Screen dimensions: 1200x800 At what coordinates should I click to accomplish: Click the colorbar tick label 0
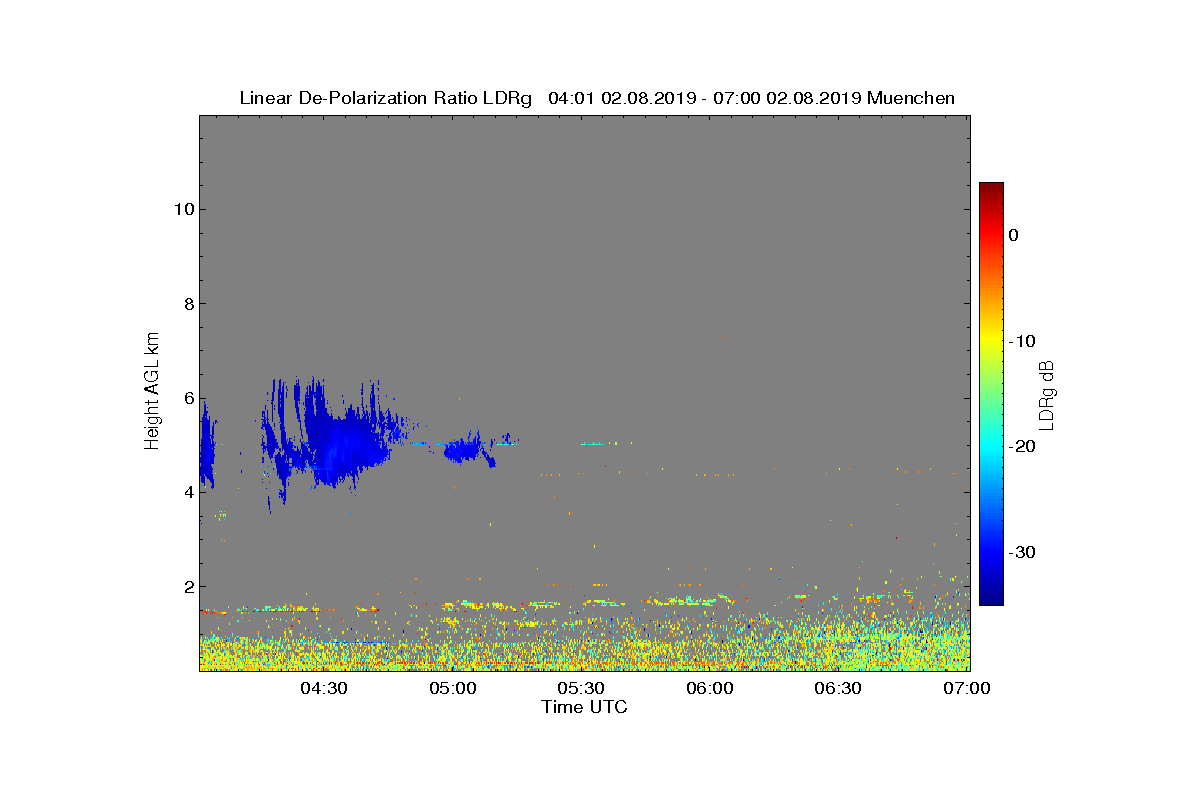pyautogui.click(x=1014, y=235)
